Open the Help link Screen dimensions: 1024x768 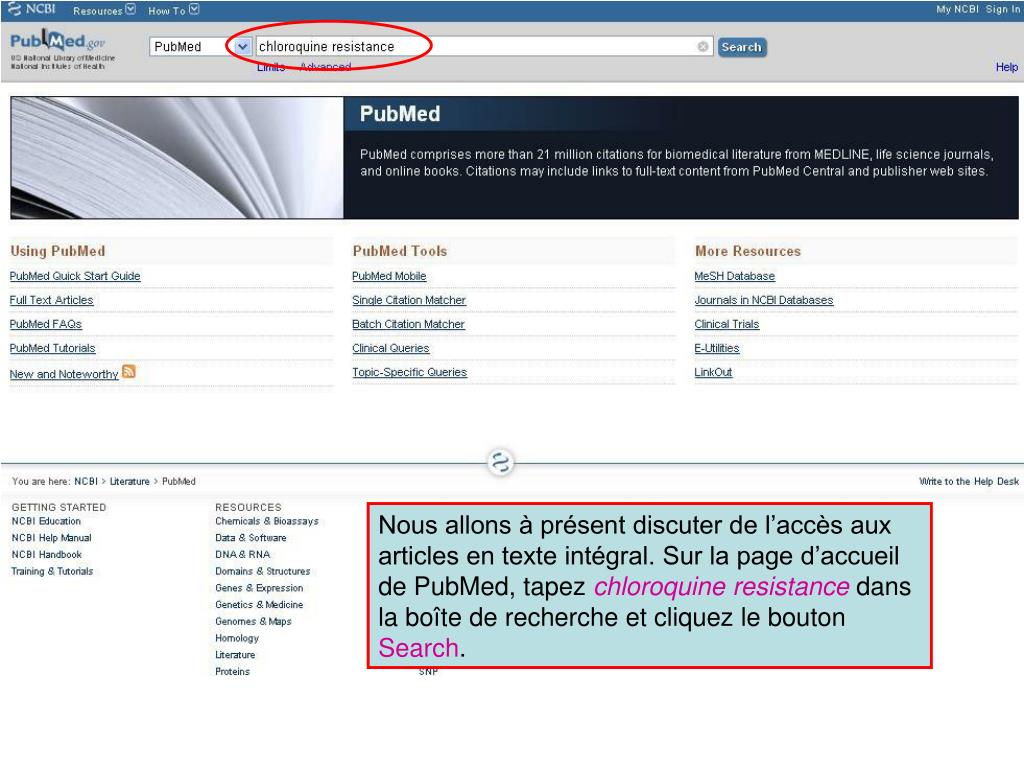(1006, 67)
